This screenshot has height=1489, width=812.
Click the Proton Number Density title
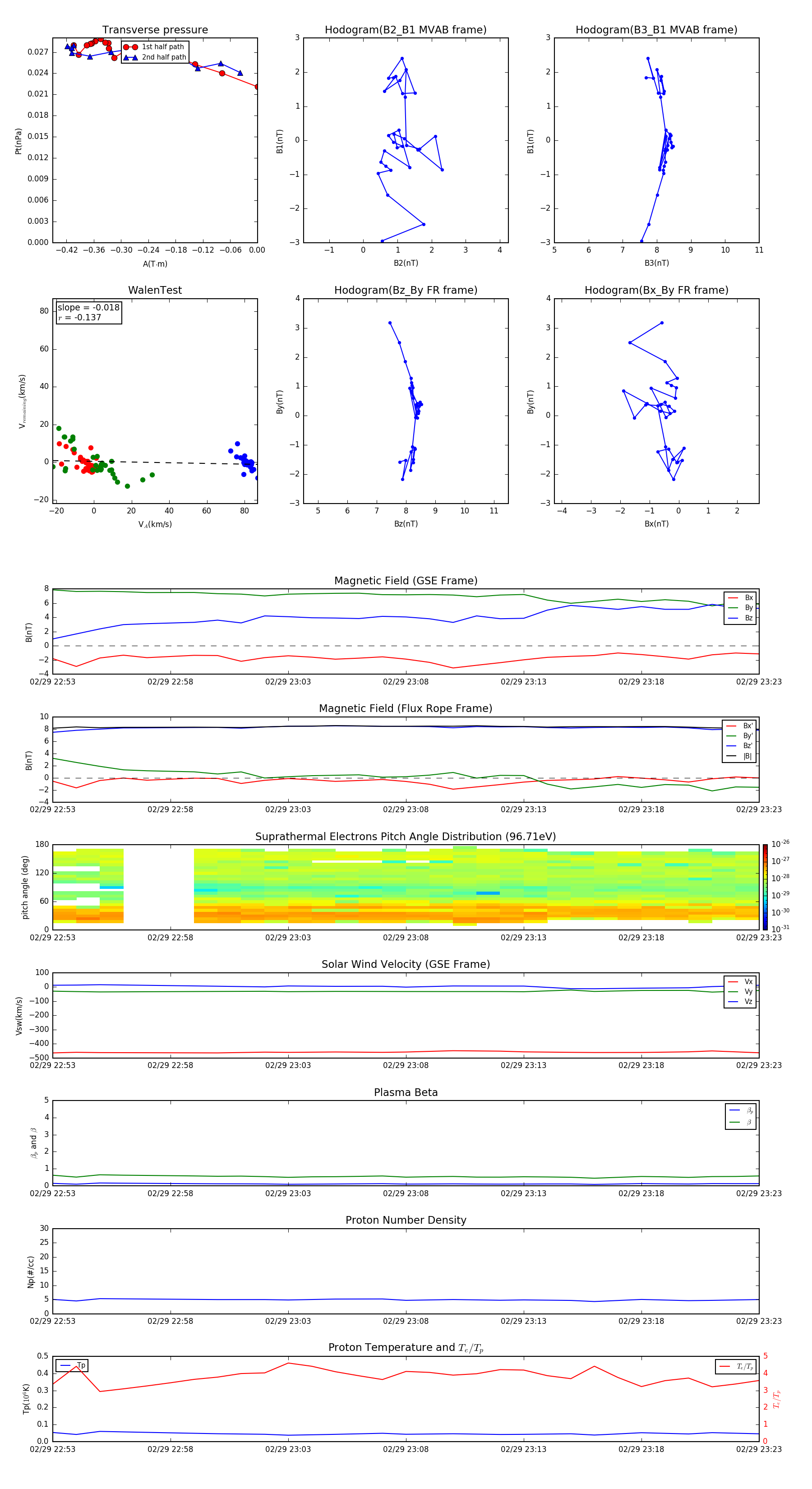coord(406,1220)
